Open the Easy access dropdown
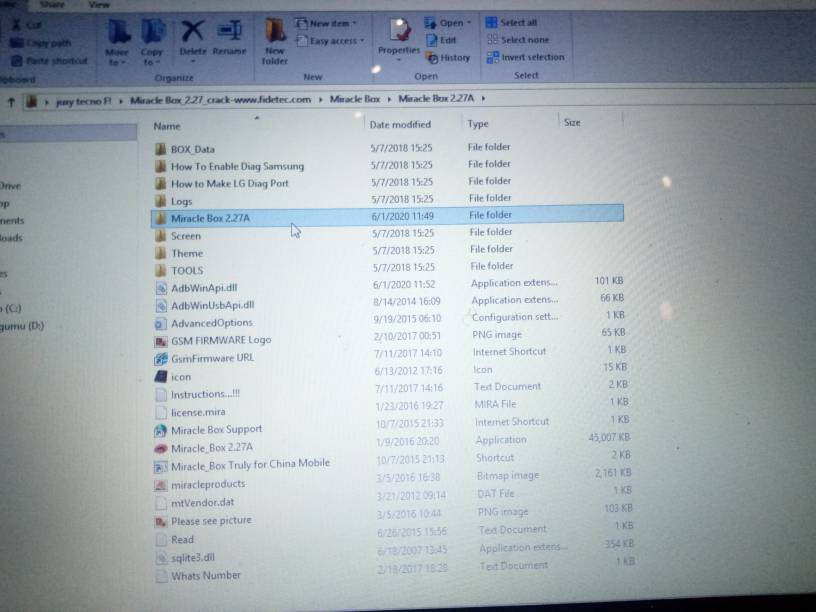Viewport: 816px width, 612px height. [x=330, y=41]
